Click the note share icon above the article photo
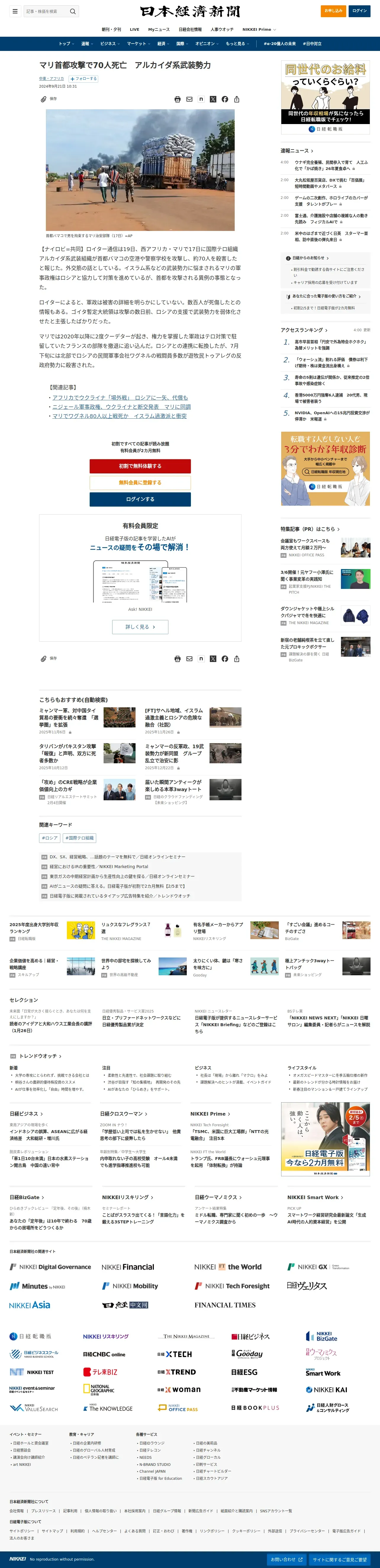 pyautogui.click(x=201, y=99)
